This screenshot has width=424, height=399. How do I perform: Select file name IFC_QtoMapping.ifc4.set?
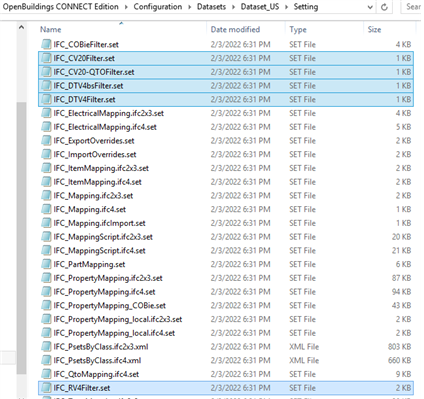click(x=96, y=374)
